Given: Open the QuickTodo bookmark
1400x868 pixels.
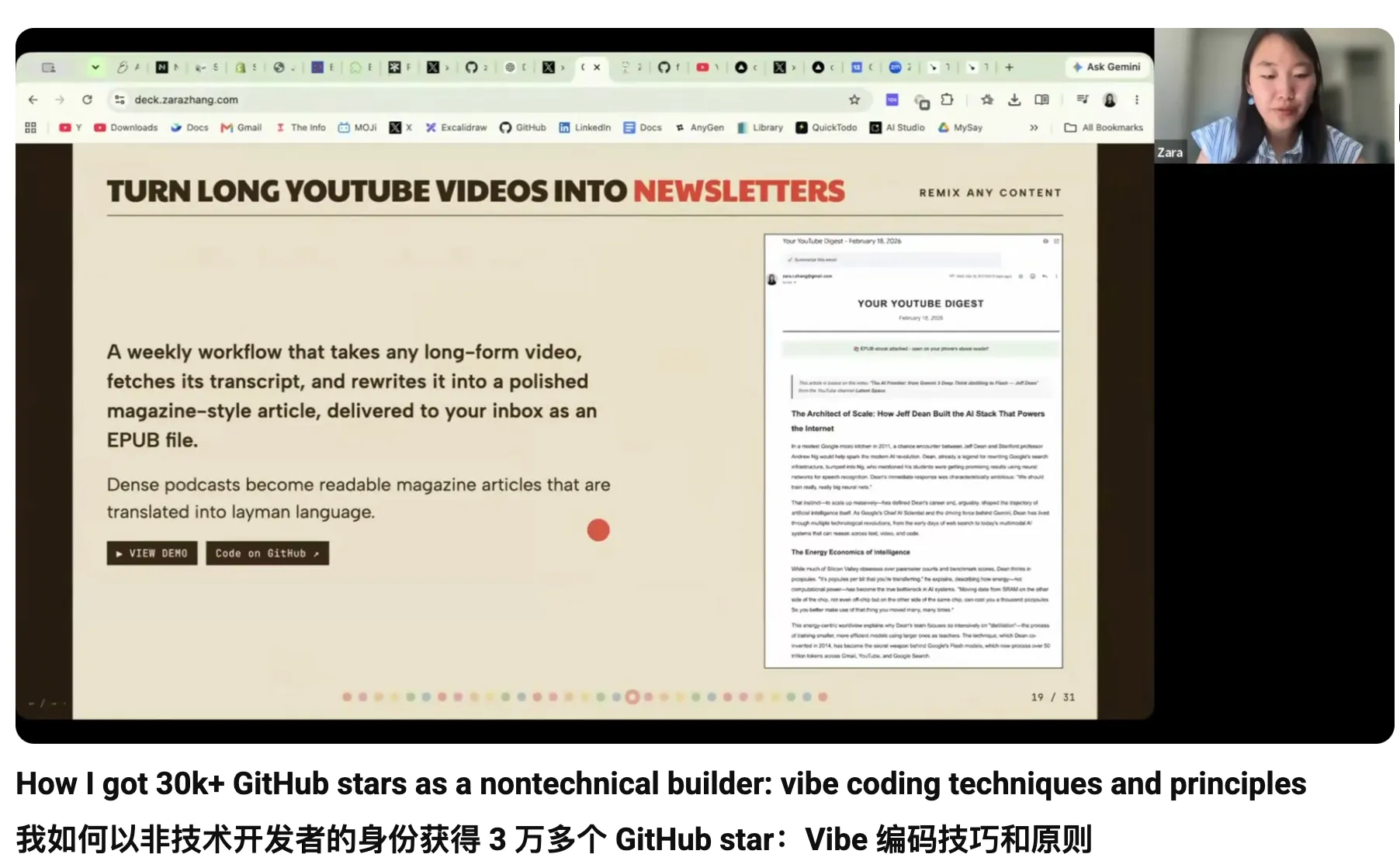Looking at the screenshot, I should (x=826, y=127).
